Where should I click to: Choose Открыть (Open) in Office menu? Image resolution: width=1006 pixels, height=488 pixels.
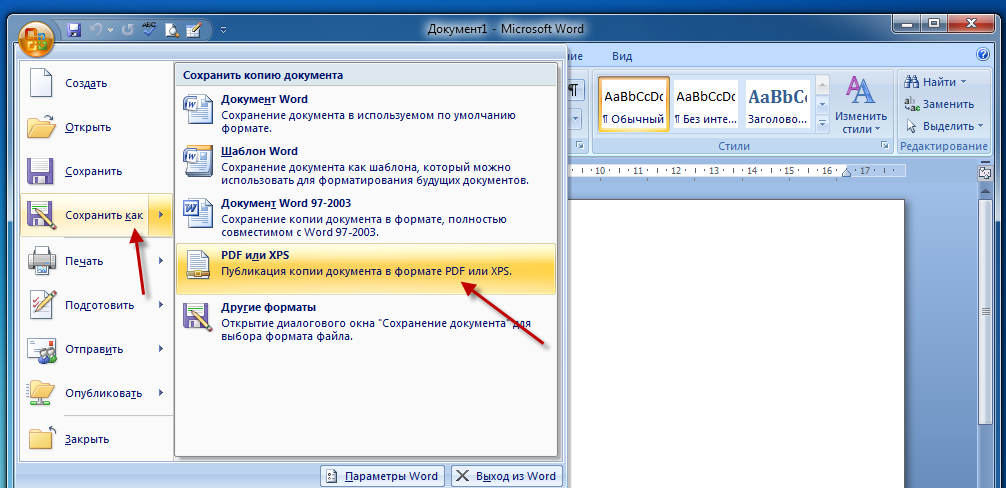tap(96, 127)
